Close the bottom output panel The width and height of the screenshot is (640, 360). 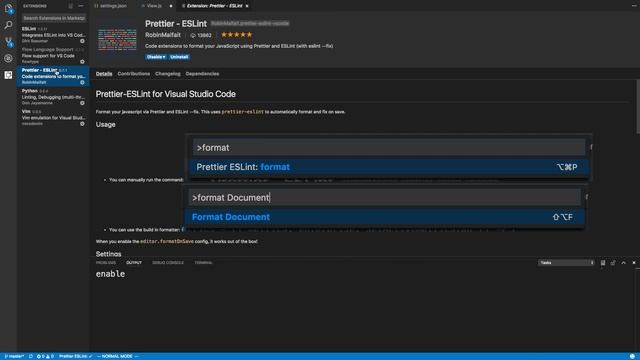point(634,263)
